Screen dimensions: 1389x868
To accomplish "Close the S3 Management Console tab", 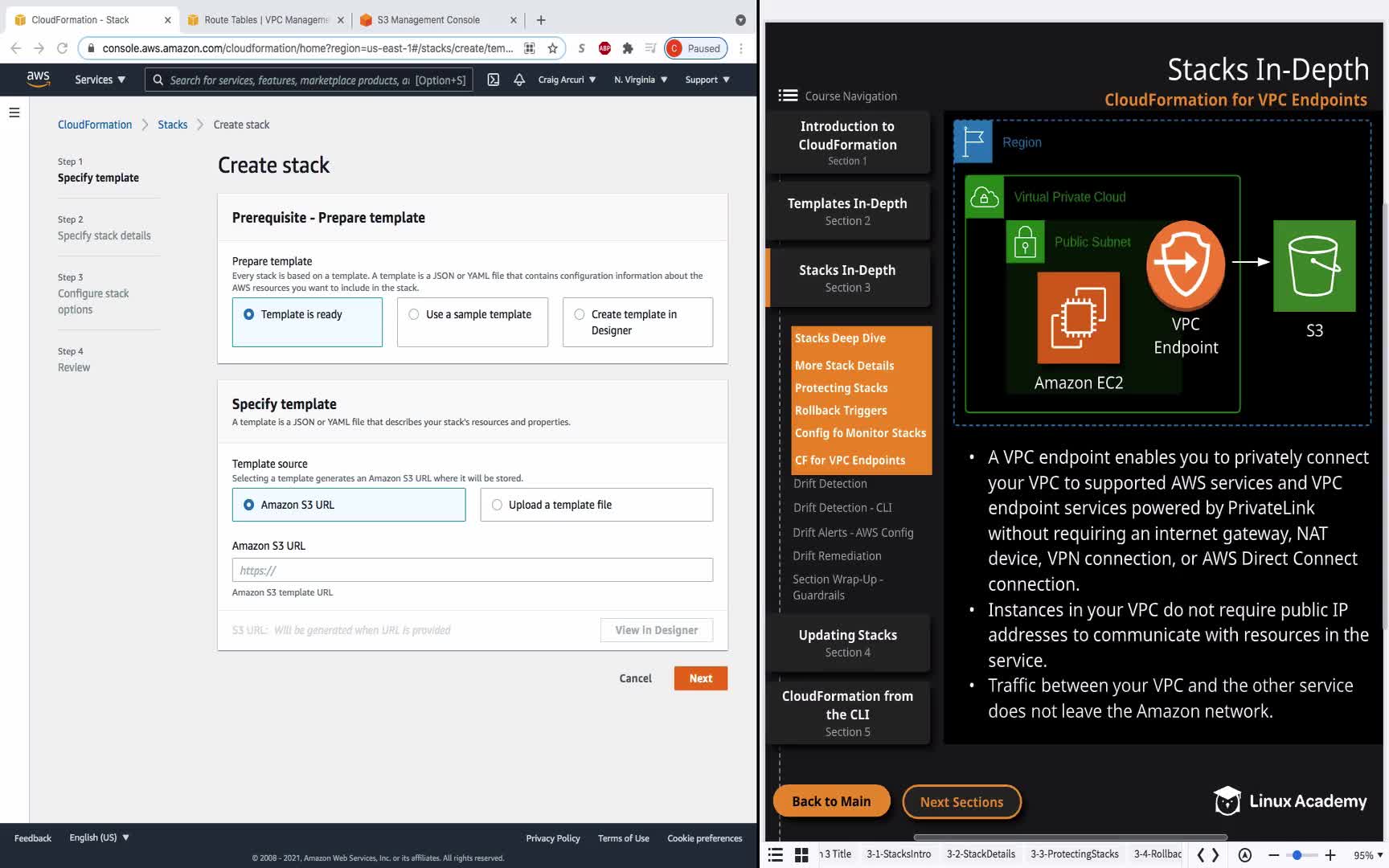I will tap(514, 20).
